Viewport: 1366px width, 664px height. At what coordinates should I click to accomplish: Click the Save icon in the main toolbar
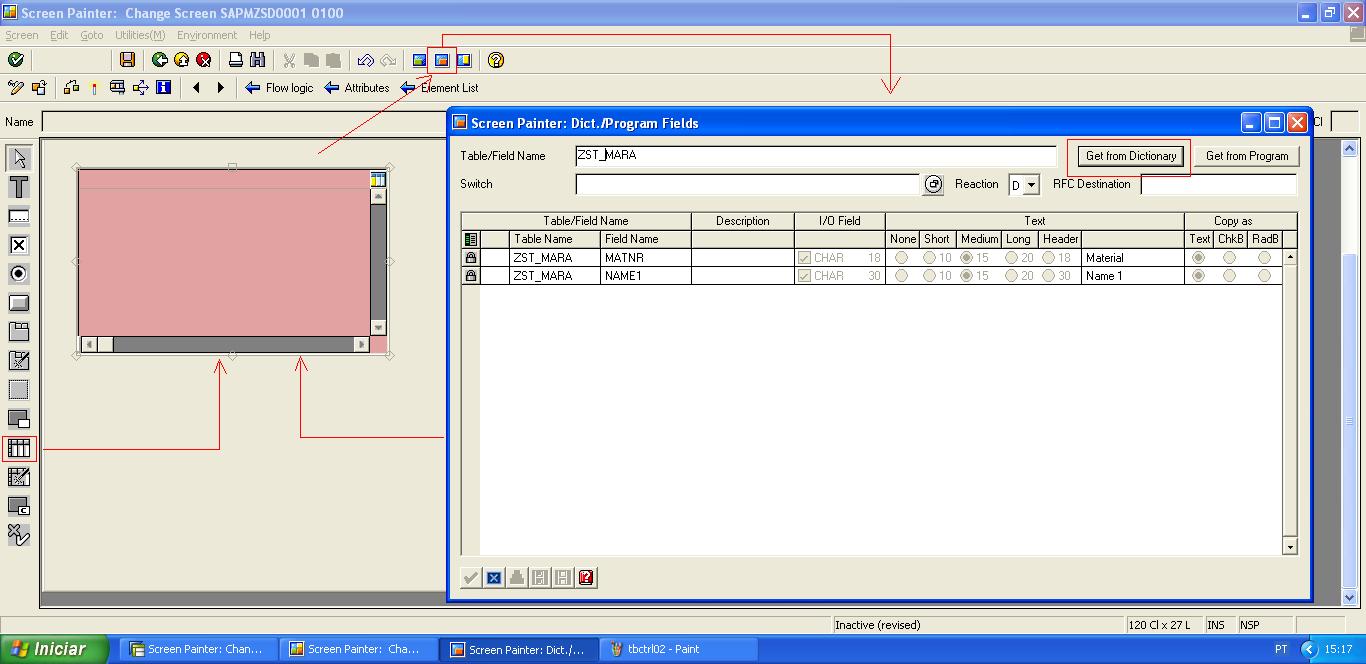127,60
